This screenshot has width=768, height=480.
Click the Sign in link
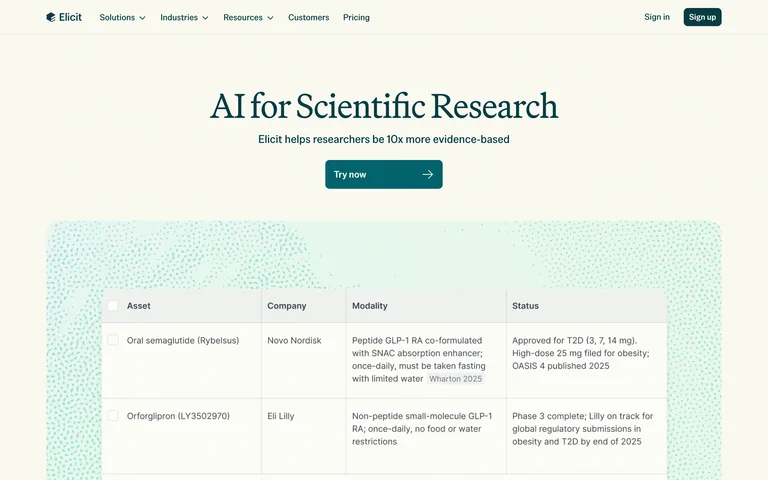(x=657, y=17)
